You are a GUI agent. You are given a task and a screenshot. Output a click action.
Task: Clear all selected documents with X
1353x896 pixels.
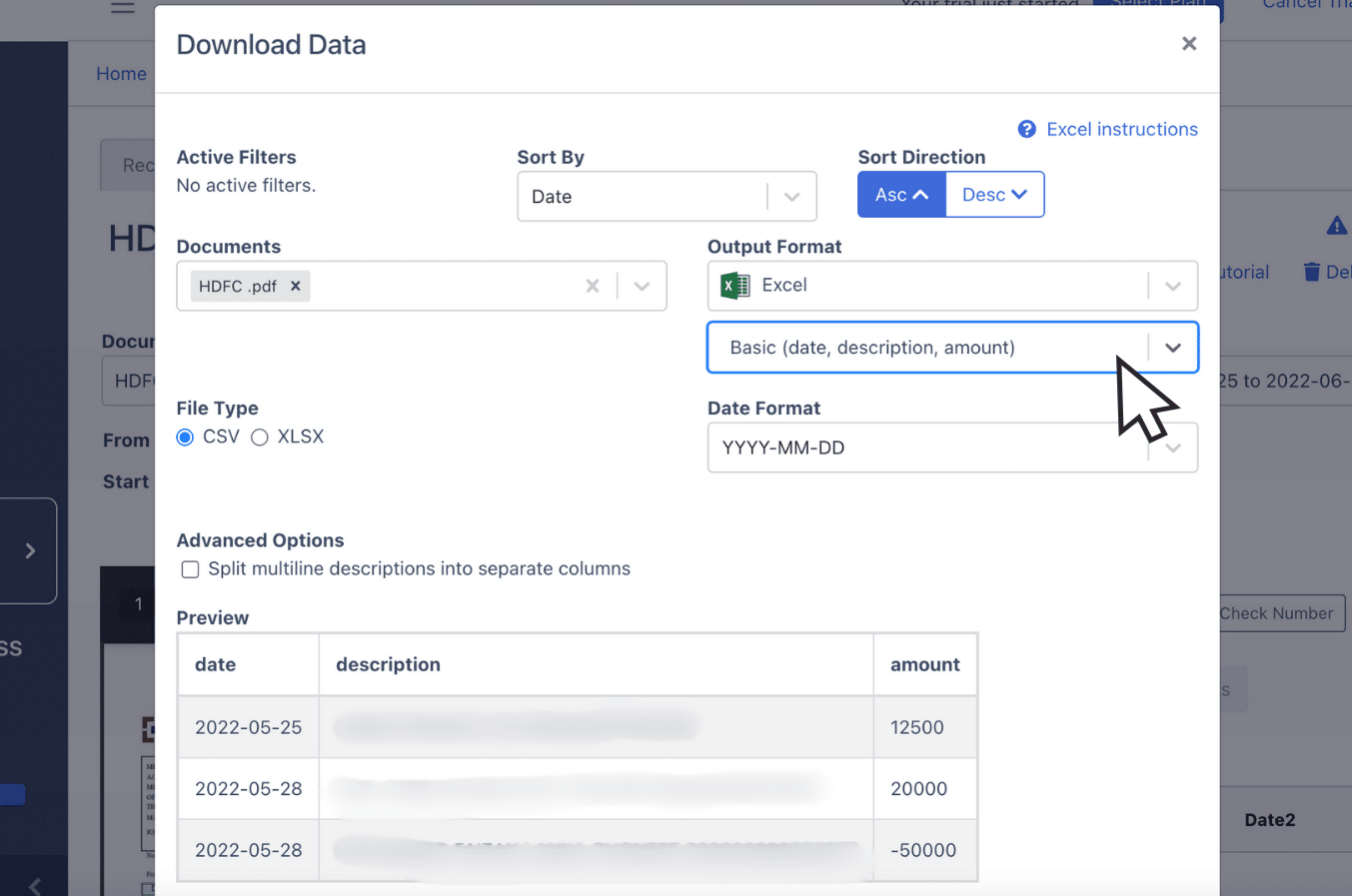pos(593,287)
